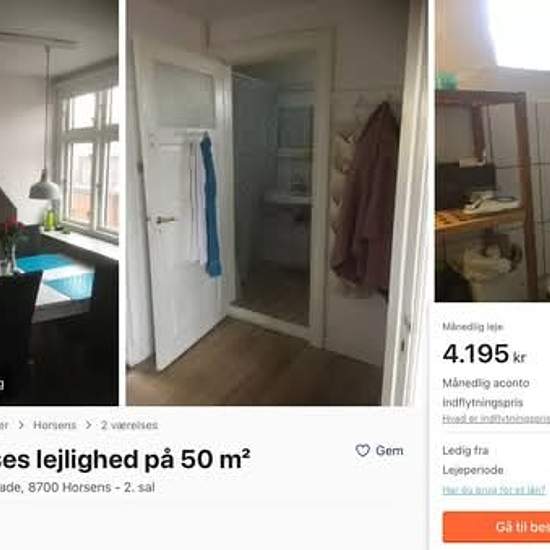This screenshot has width=550, height=550.
Task: Click the chevron before 2 værelses breadcrumb
Action: click(x=89, y=425)
